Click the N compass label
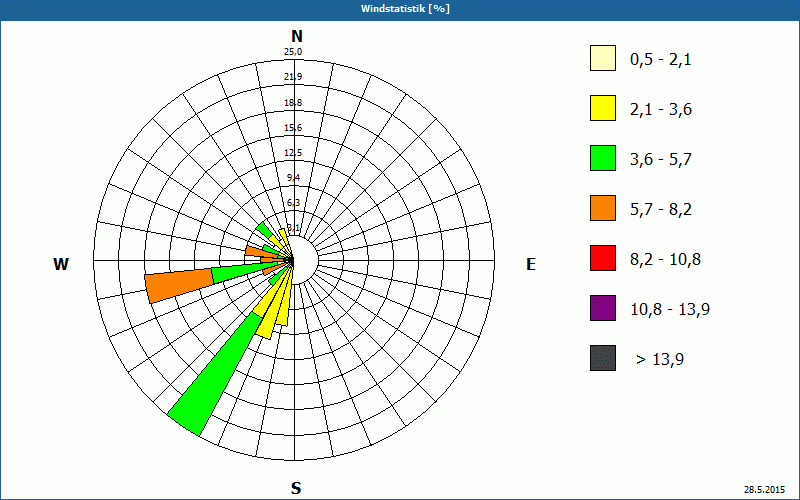This screenshot has height=500, width=800. pyautogui.click(x=296, y=36)
